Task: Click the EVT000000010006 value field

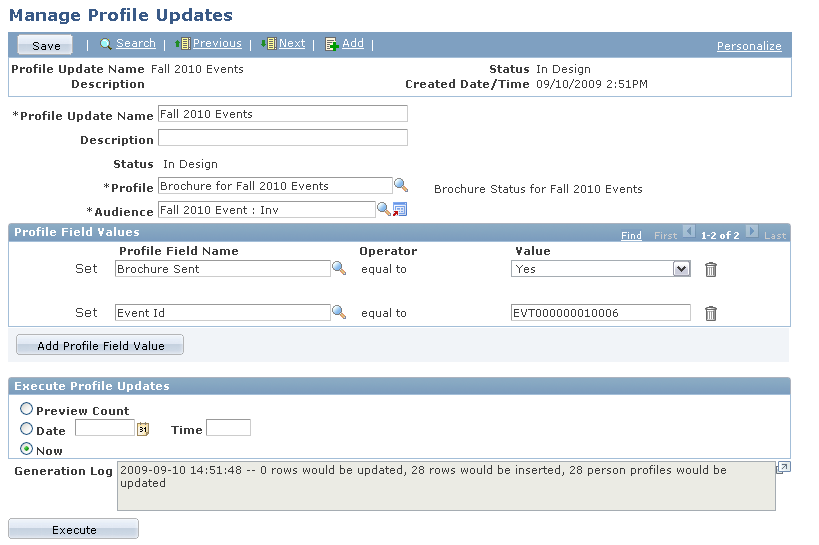Action: pyautogui.click(x=601, y=312)
